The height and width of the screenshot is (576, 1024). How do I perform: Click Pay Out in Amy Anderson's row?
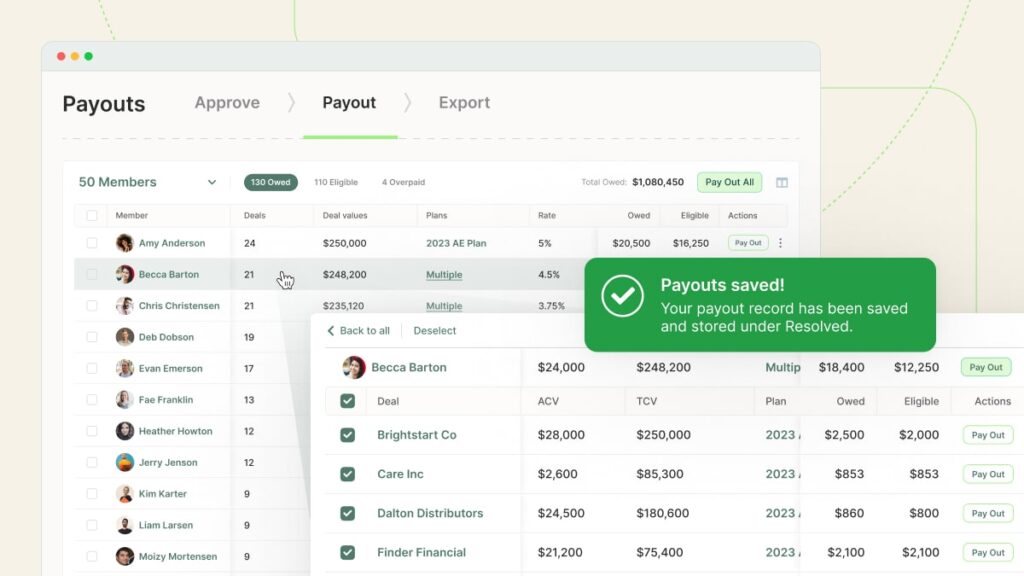pos(748,243)
